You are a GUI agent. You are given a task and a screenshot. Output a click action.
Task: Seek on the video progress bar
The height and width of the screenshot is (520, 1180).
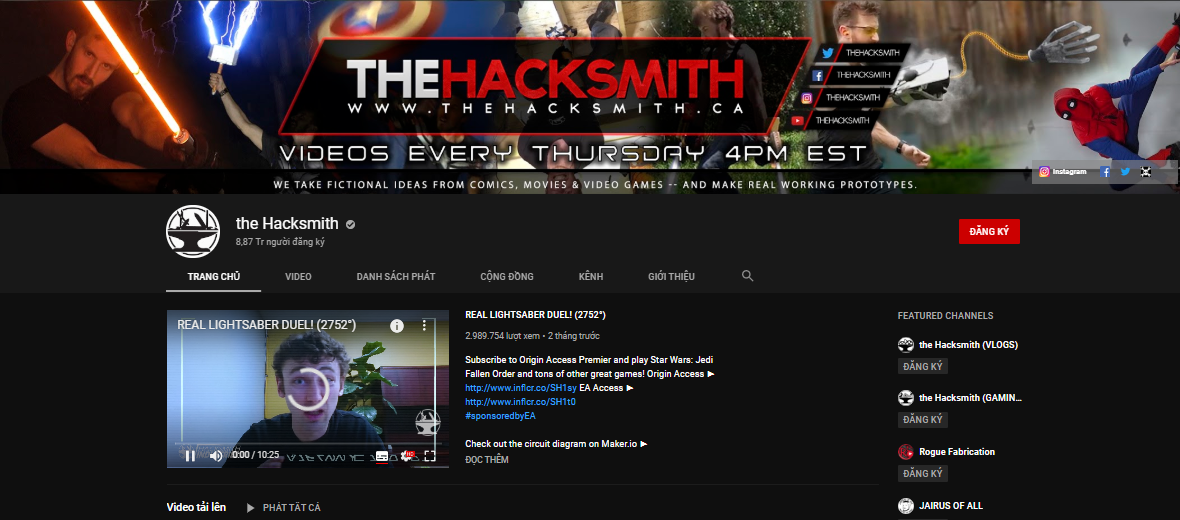[300, 443]
